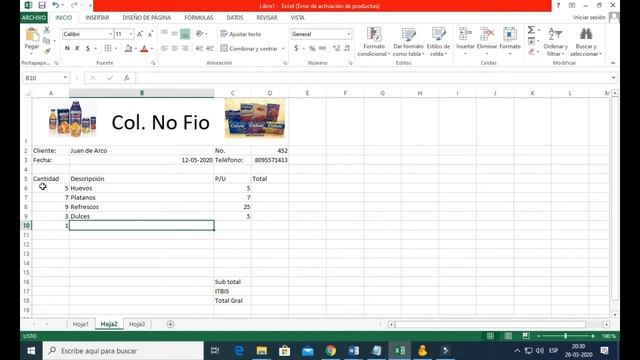This screenshot has width=640, height=360.
Task: Open Número group dialog launcher
Action: click(x=351, y=63)
